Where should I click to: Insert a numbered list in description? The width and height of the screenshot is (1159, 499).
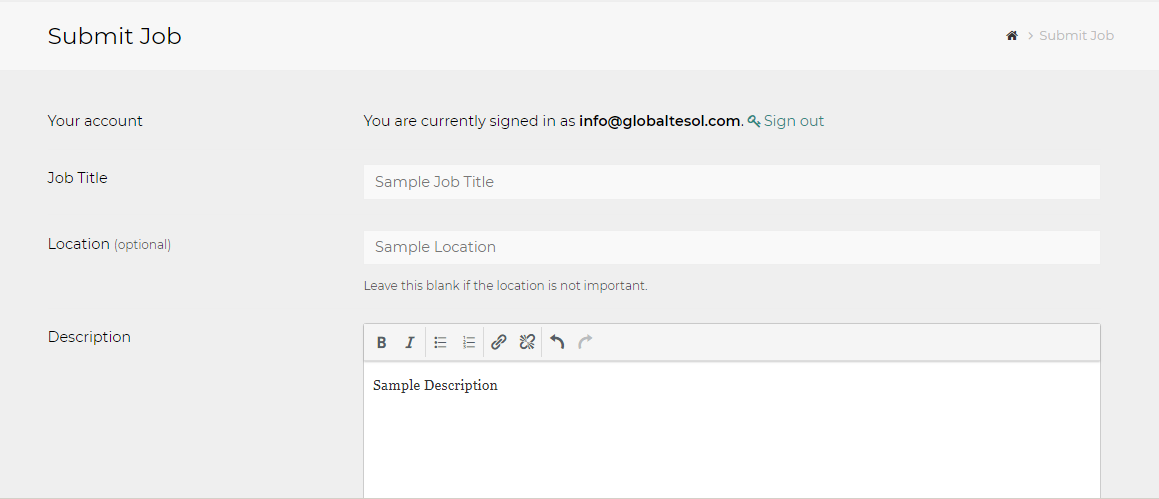pyautogui.click(x=468, y=343)
